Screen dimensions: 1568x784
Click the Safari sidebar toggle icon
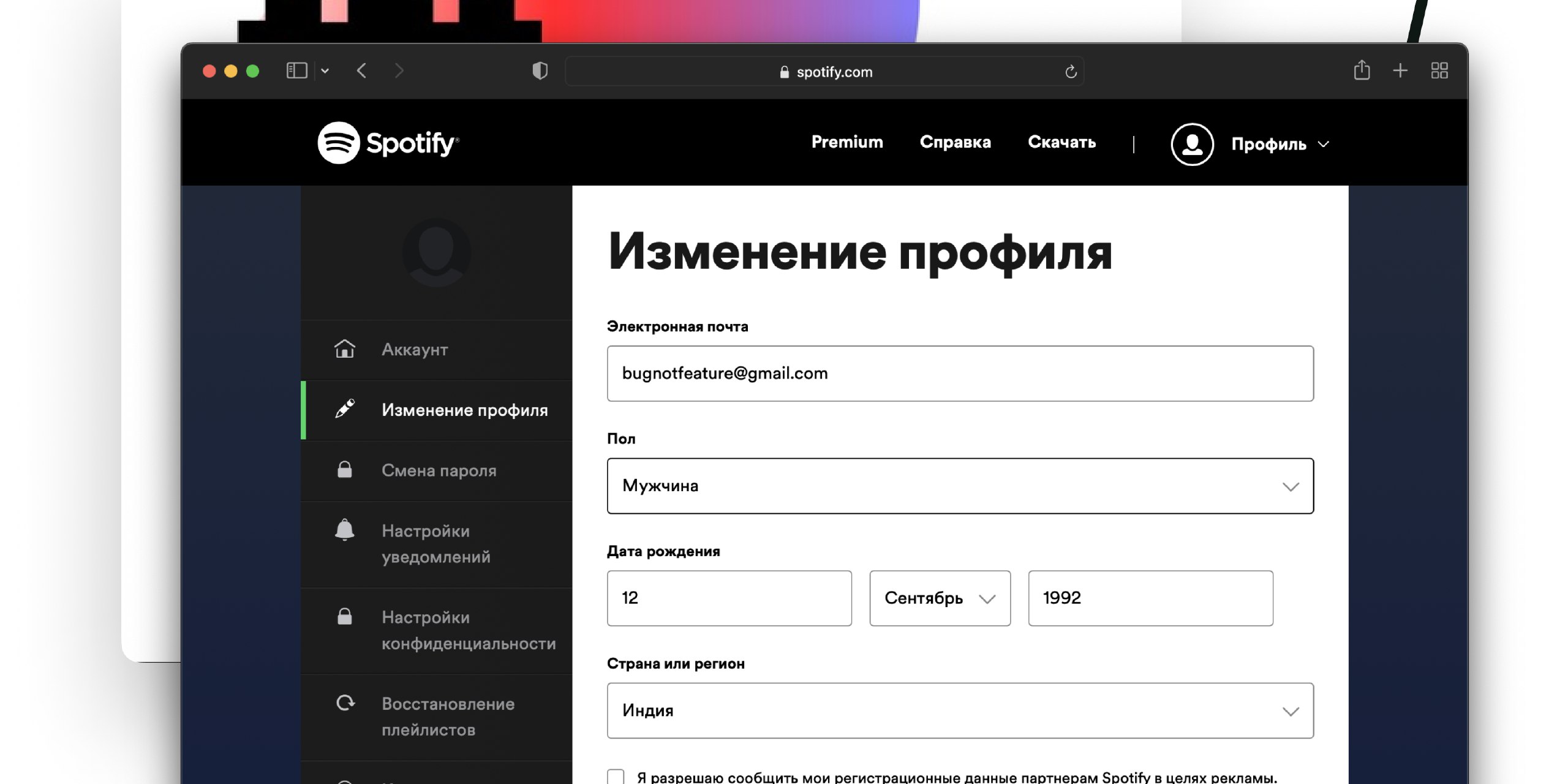(x=297, y=71)
